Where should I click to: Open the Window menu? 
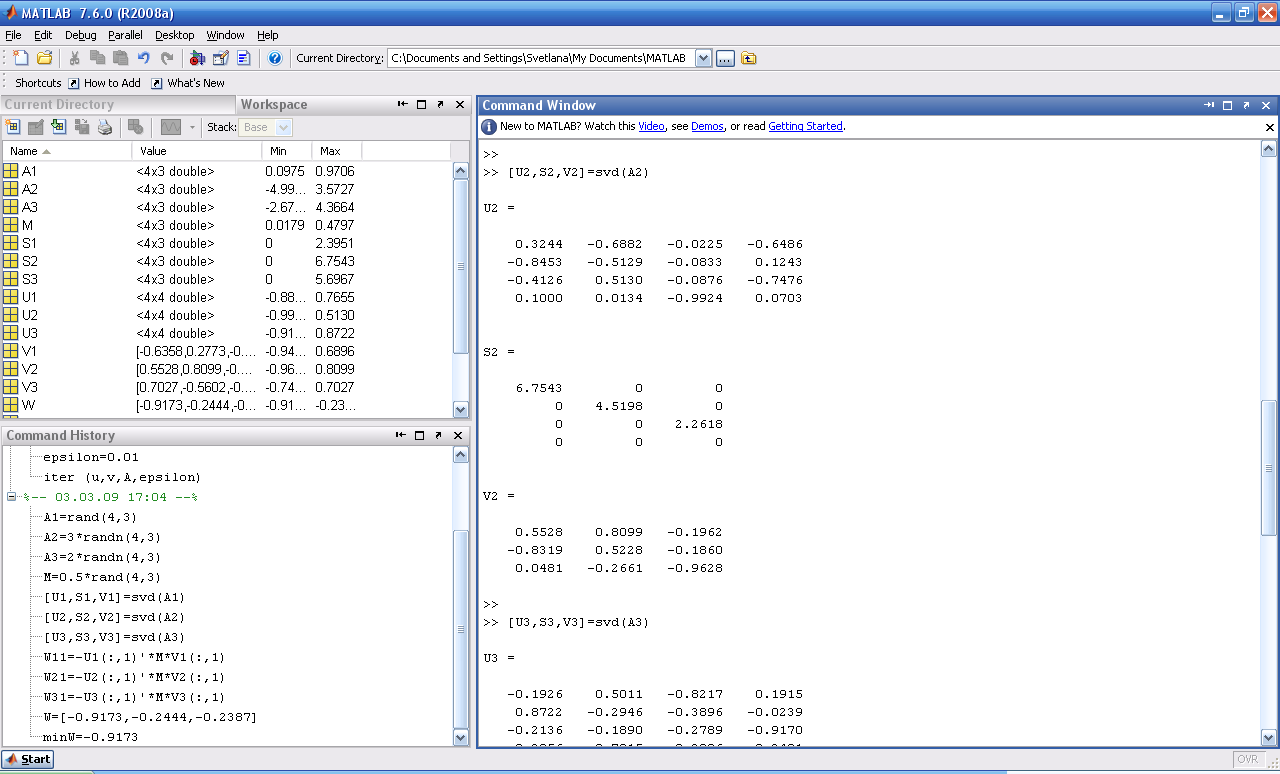[226, 35]
